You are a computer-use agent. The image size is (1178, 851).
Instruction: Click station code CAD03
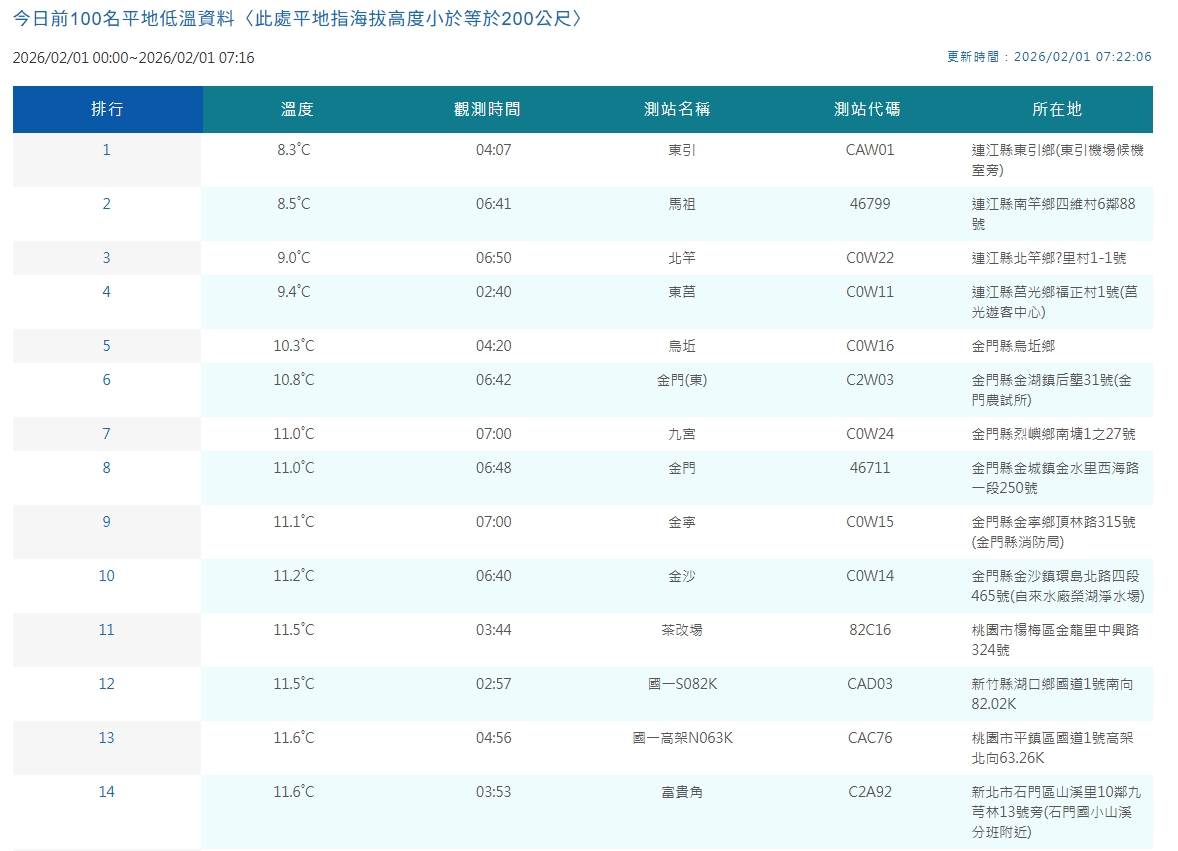pos(870,684)
